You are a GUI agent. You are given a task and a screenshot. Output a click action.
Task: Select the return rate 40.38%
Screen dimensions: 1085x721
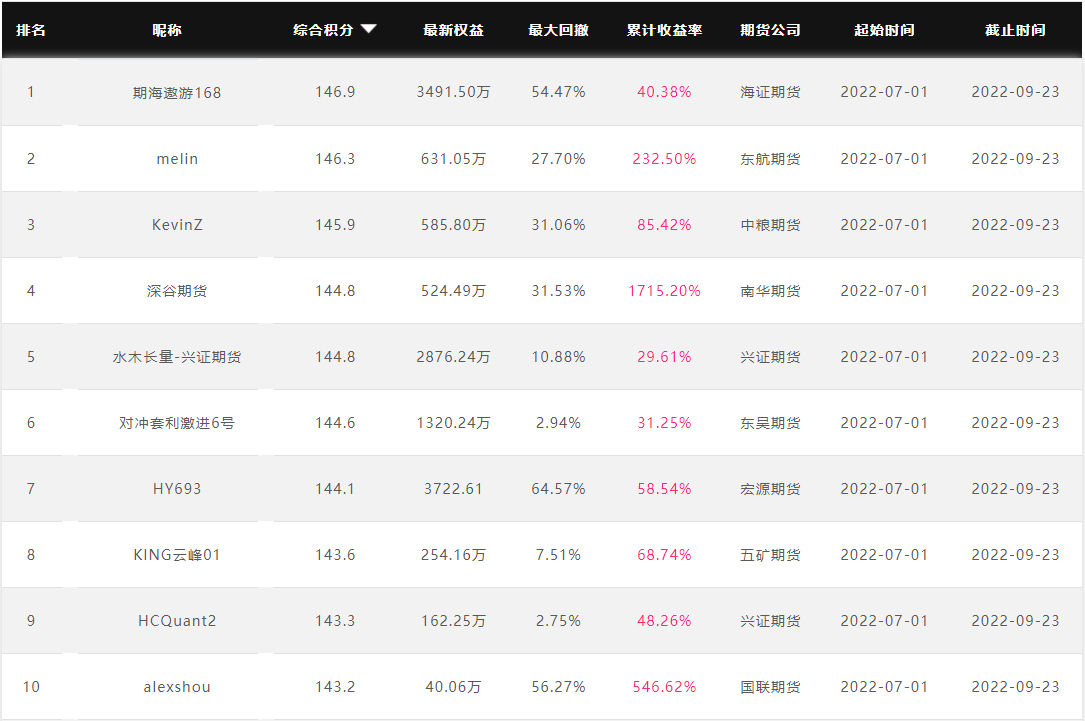(x=664, y=92)
